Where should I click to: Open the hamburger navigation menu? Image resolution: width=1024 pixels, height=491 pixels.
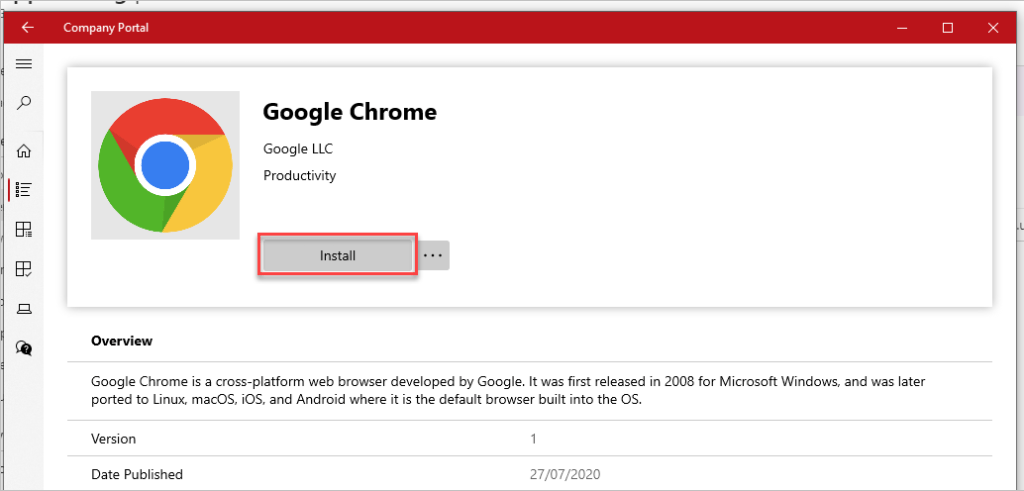24,63
